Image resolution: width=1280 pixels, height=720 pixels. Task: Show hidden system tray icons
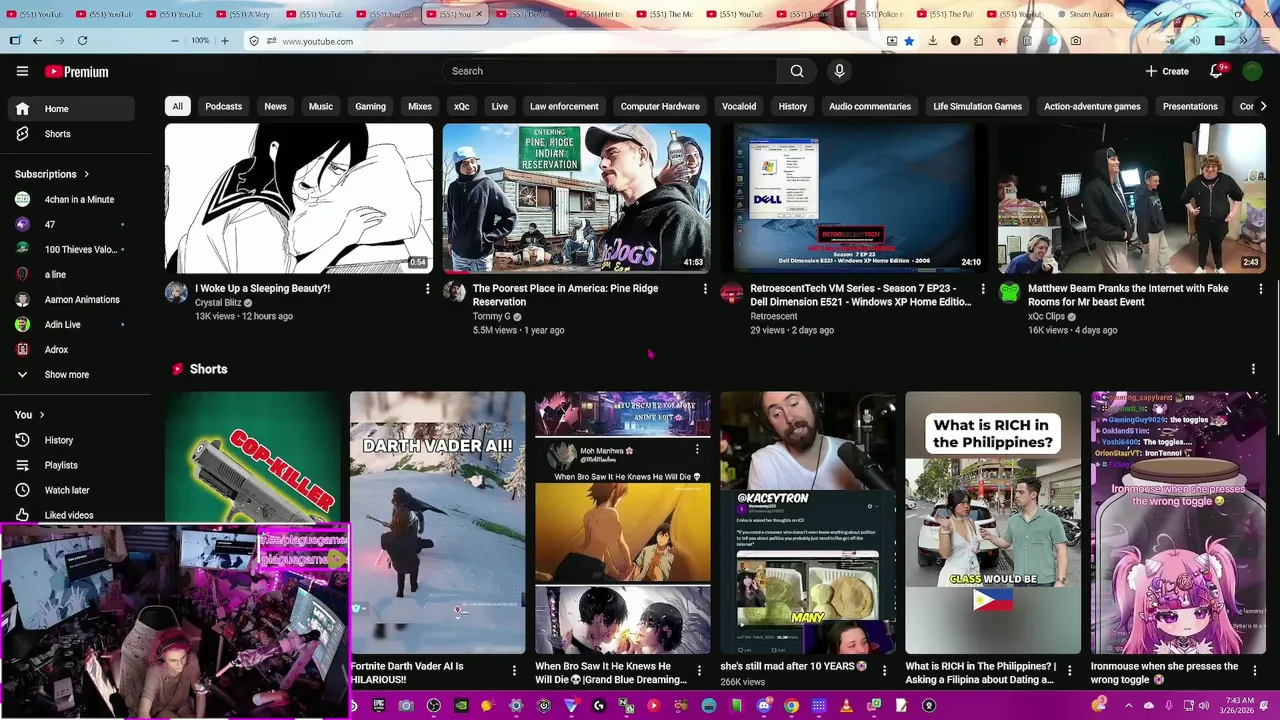coord(1129,705)
